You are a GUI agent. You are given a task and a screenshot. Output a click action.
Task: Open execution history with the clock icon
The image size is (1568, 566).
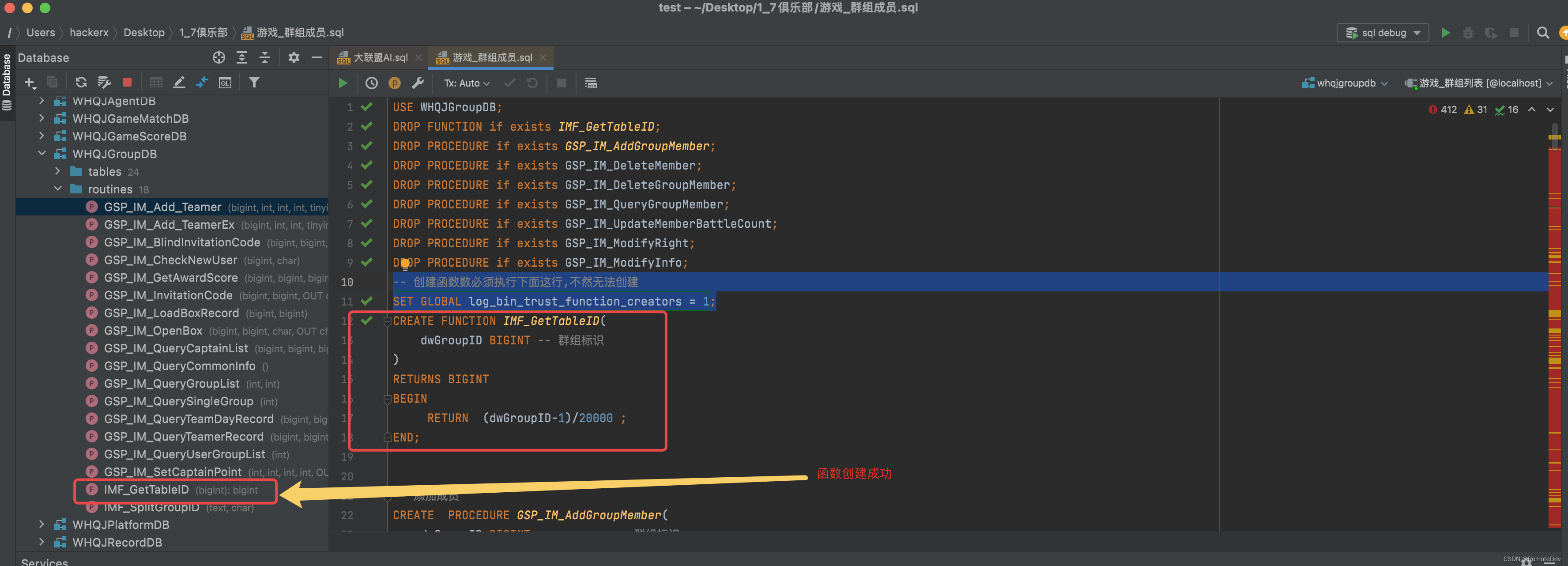click(x=371, y=83)
